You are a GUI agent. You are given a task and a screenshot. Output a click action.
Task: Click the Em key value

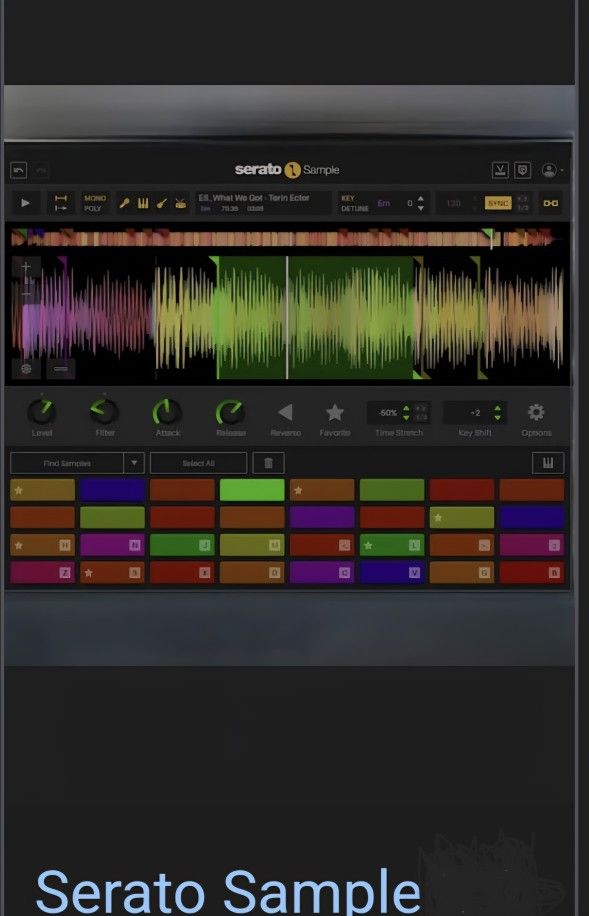point(383,203)
